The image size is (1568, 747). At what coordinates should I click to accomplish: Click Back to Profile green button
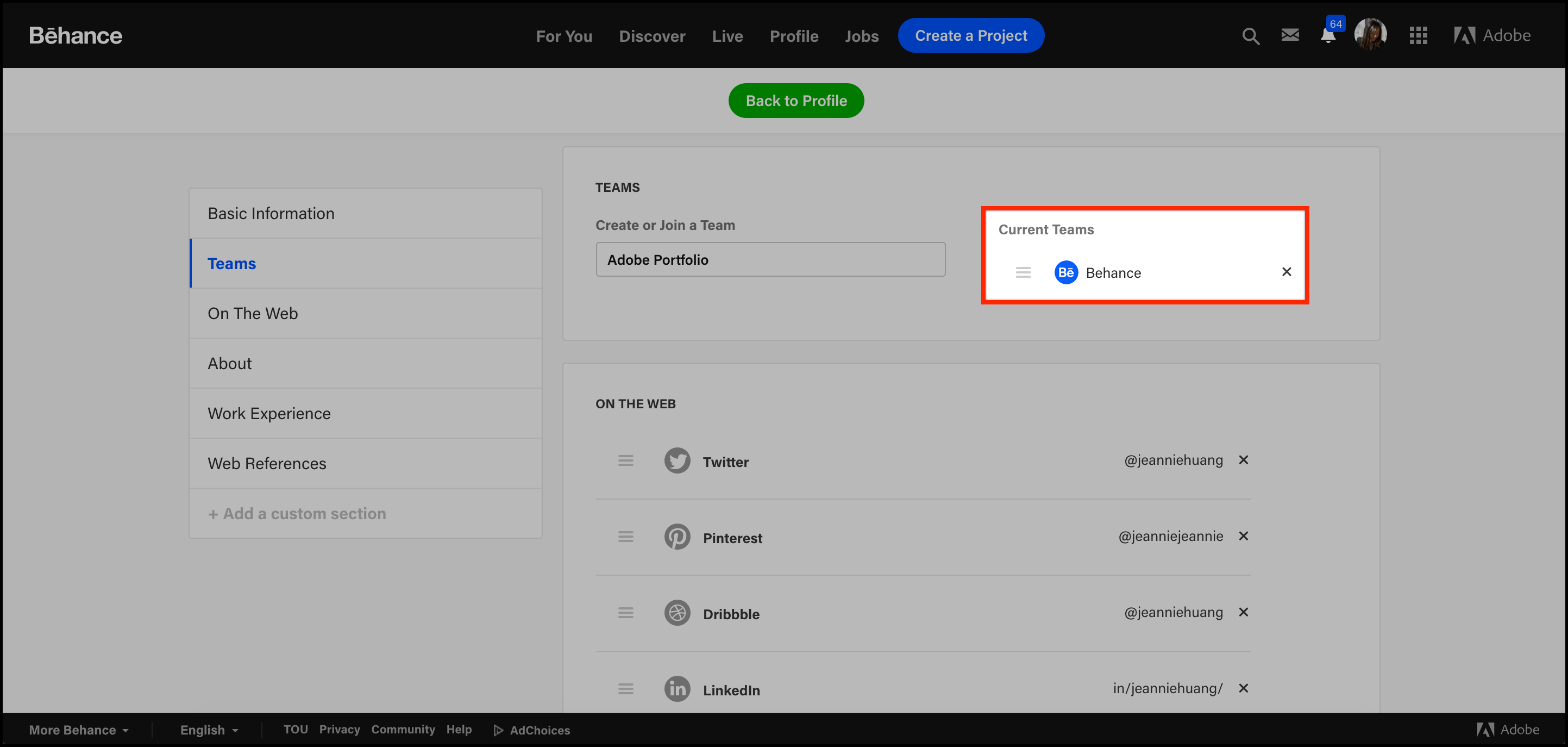coord(797,100)
